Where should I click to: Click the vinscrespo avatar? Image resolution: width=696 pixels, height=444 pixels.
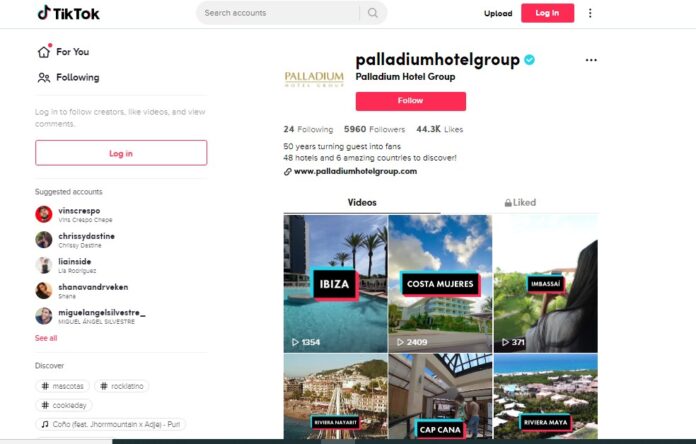pos(44,214)
